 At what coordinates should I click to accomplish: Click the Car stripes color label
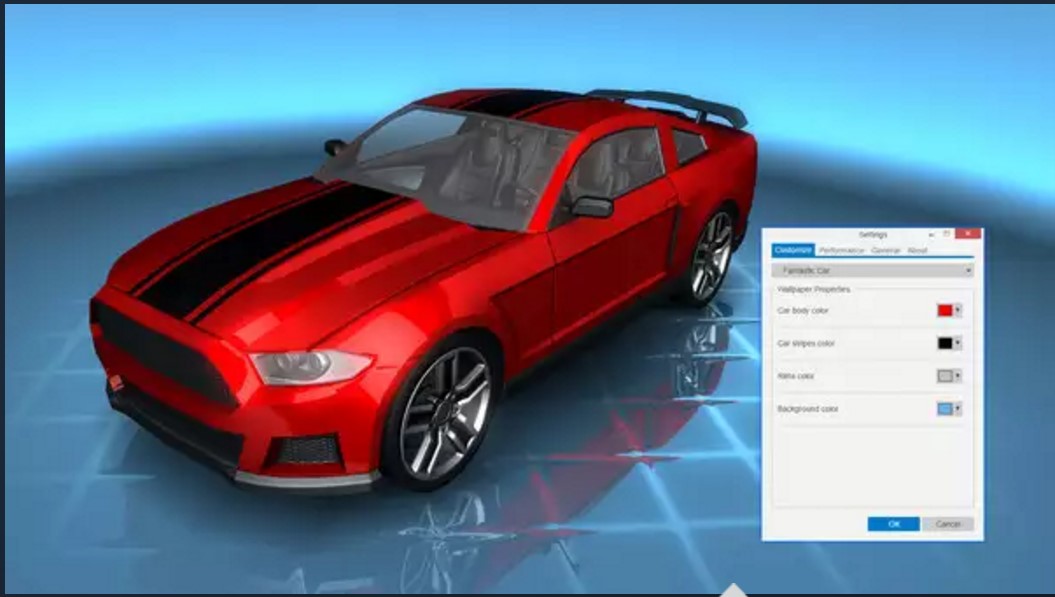[x=806, y=343]
